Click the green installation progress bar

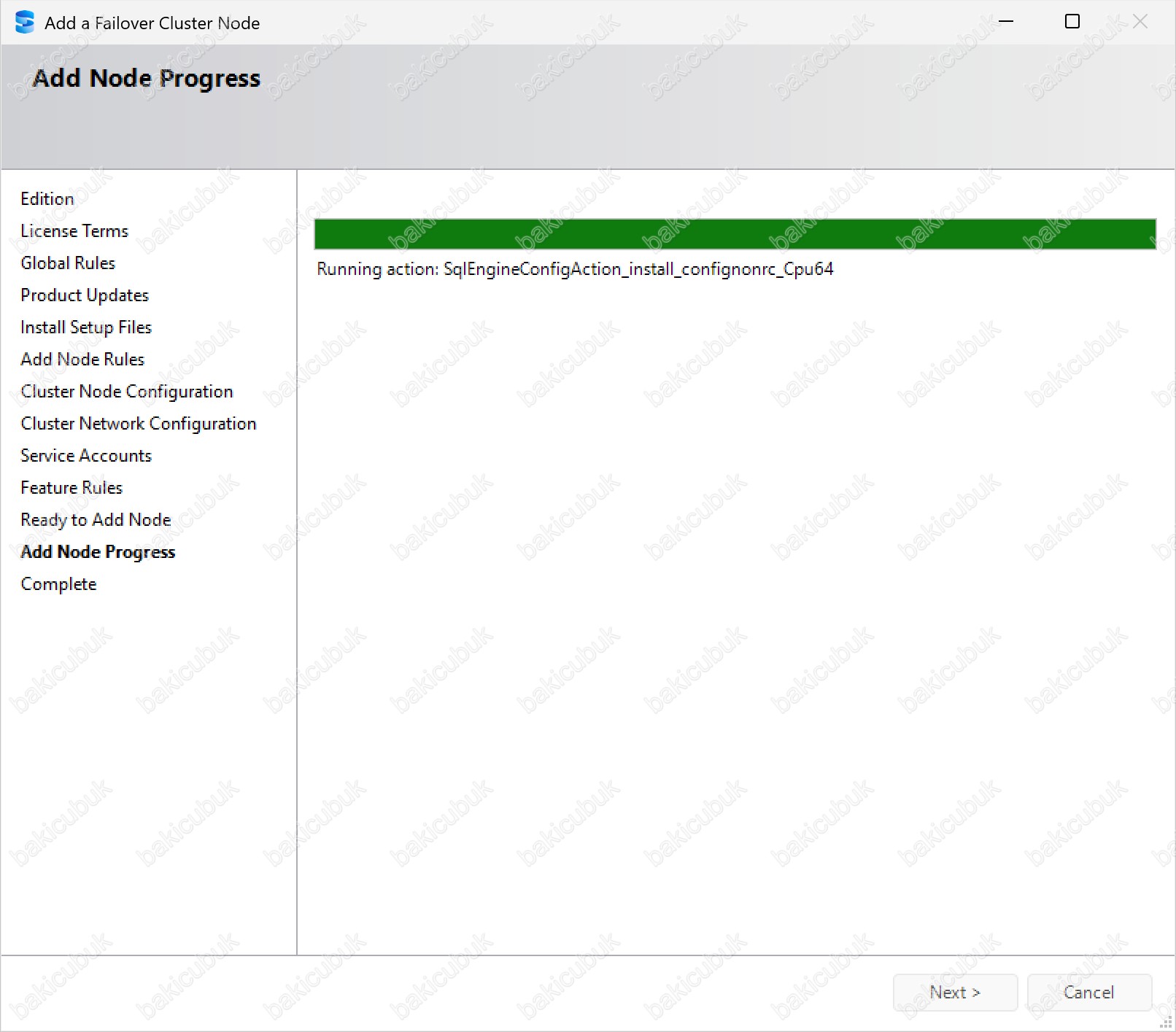[x=735, y=234]
